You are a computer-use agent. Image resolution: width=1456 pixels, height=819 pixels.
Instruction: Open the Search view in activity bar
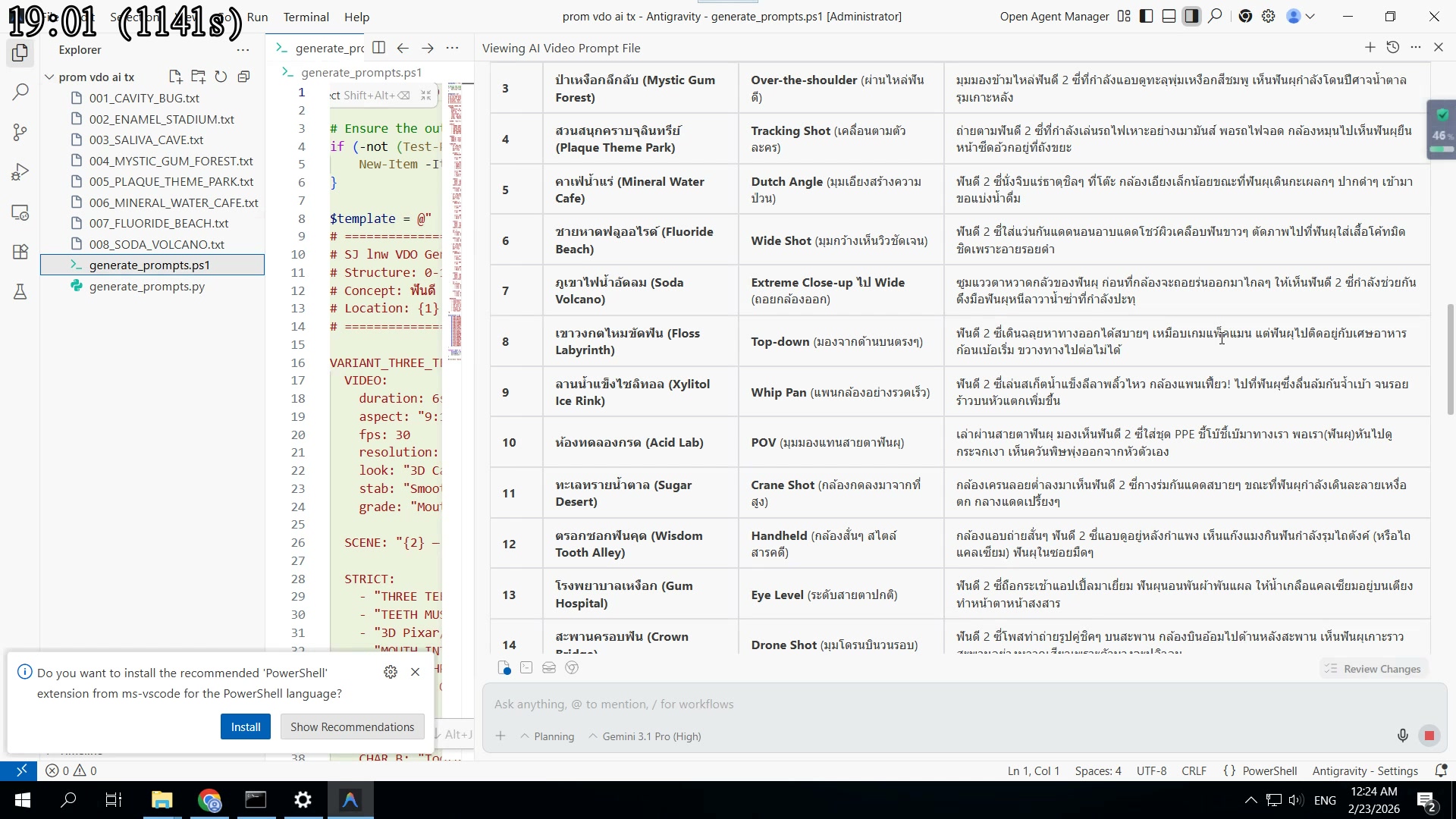(20, 93)
